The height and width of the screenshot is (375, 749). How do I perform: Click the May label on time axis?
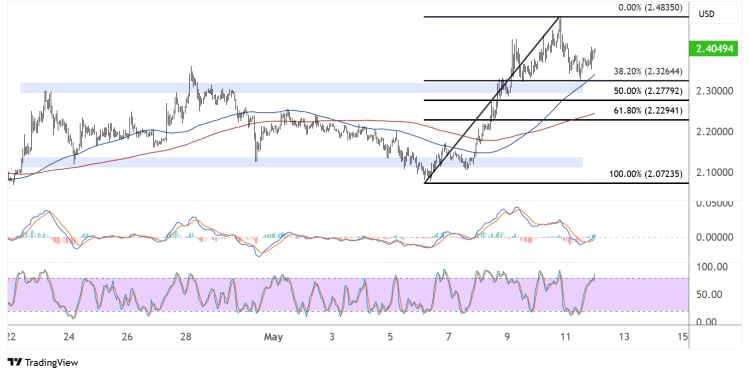tap(273, 337)
